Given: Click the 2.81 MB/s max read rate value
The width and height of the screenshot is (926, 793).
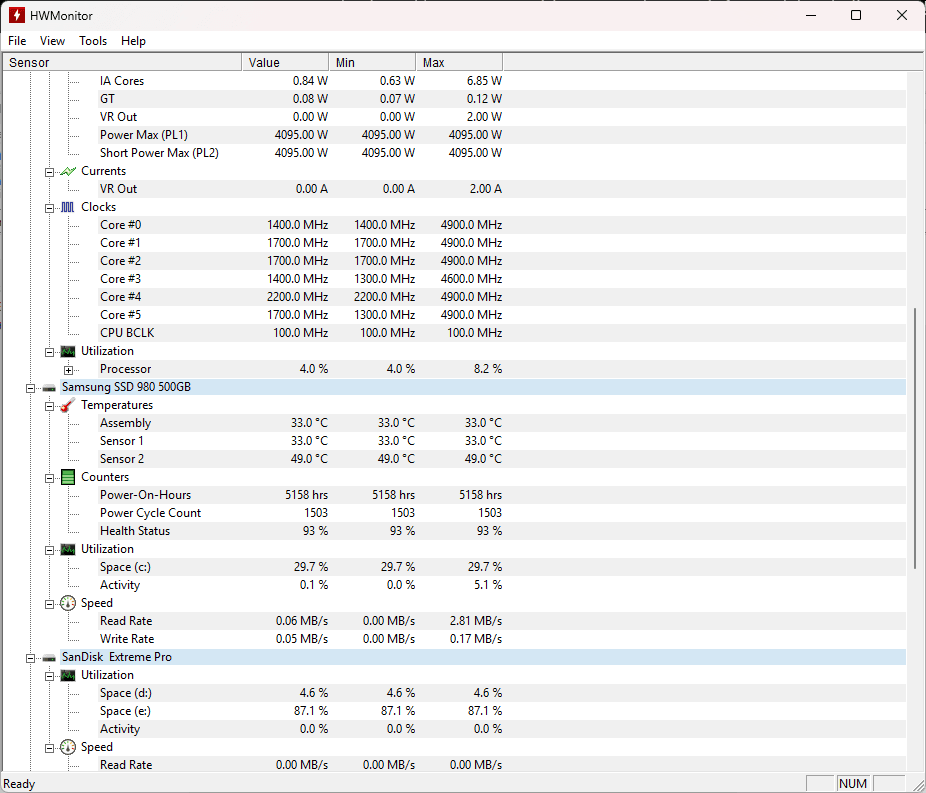Looking at the screenshot, I should click(x=476, y=621).
